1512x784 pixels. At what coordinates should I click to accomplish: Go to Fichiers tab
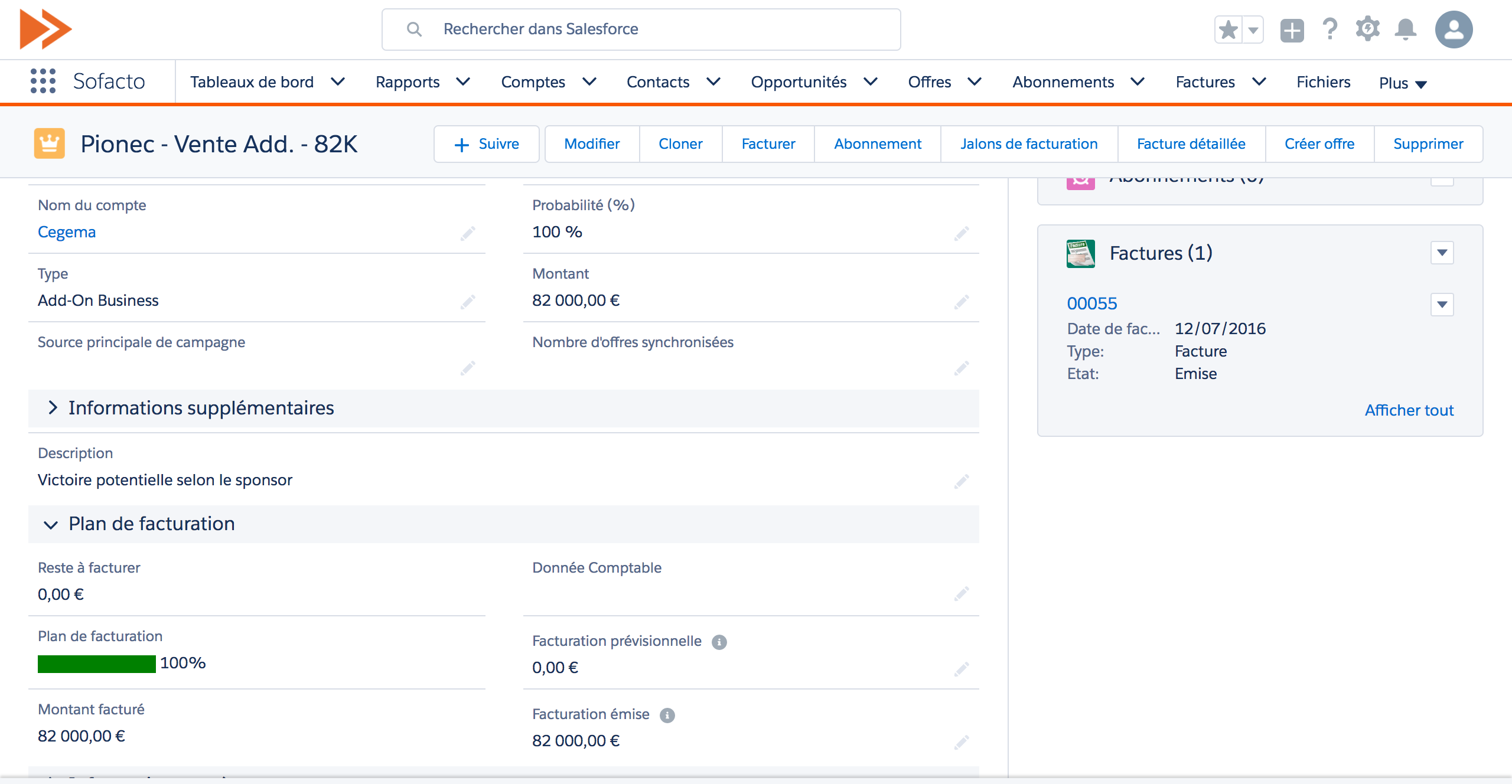(x=1323, y=81)
